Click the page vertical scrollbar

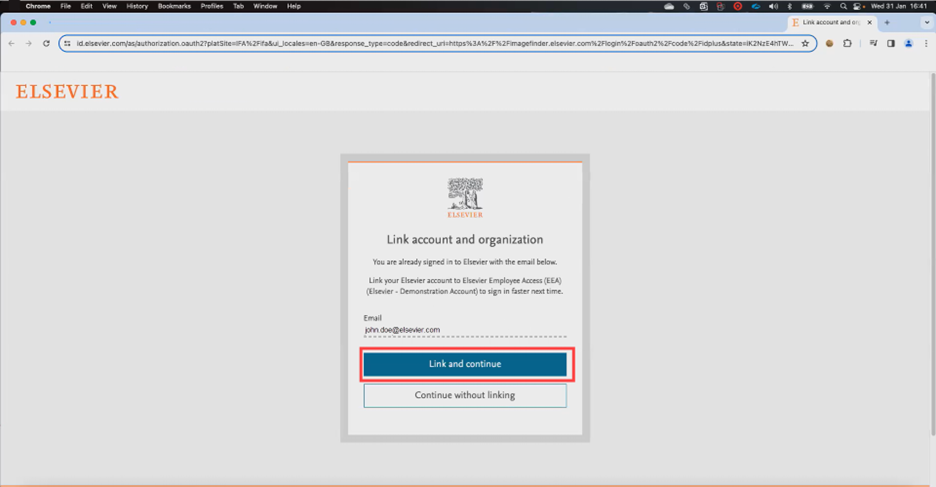[x=932, y=255]
